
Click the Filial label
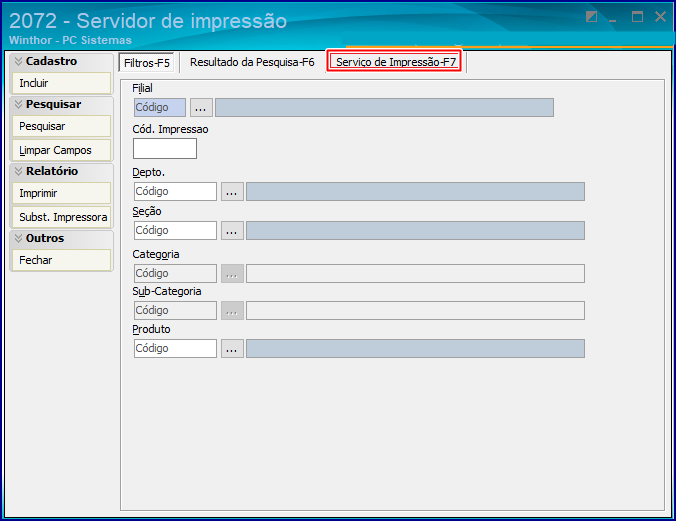[x=142, y=88]
